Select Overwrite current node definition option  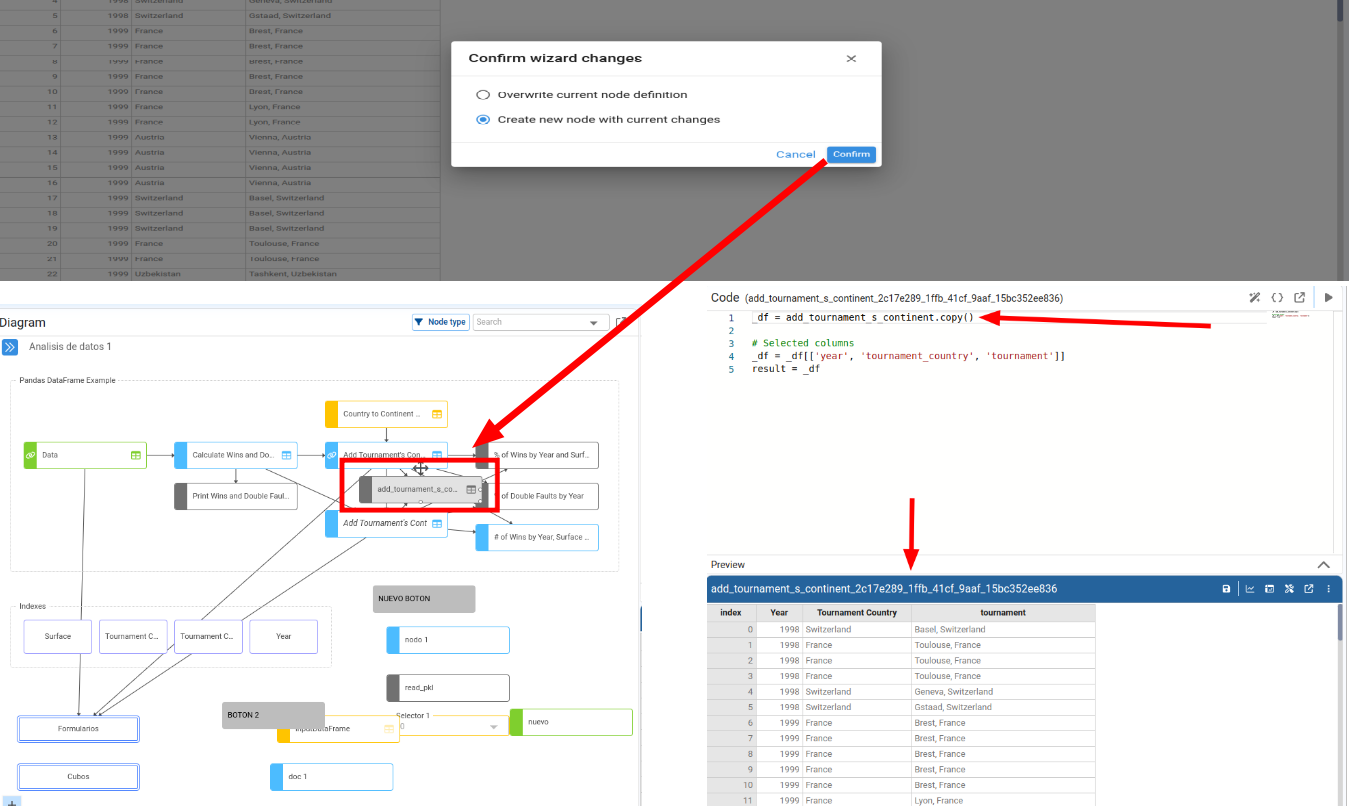(483, 95)
